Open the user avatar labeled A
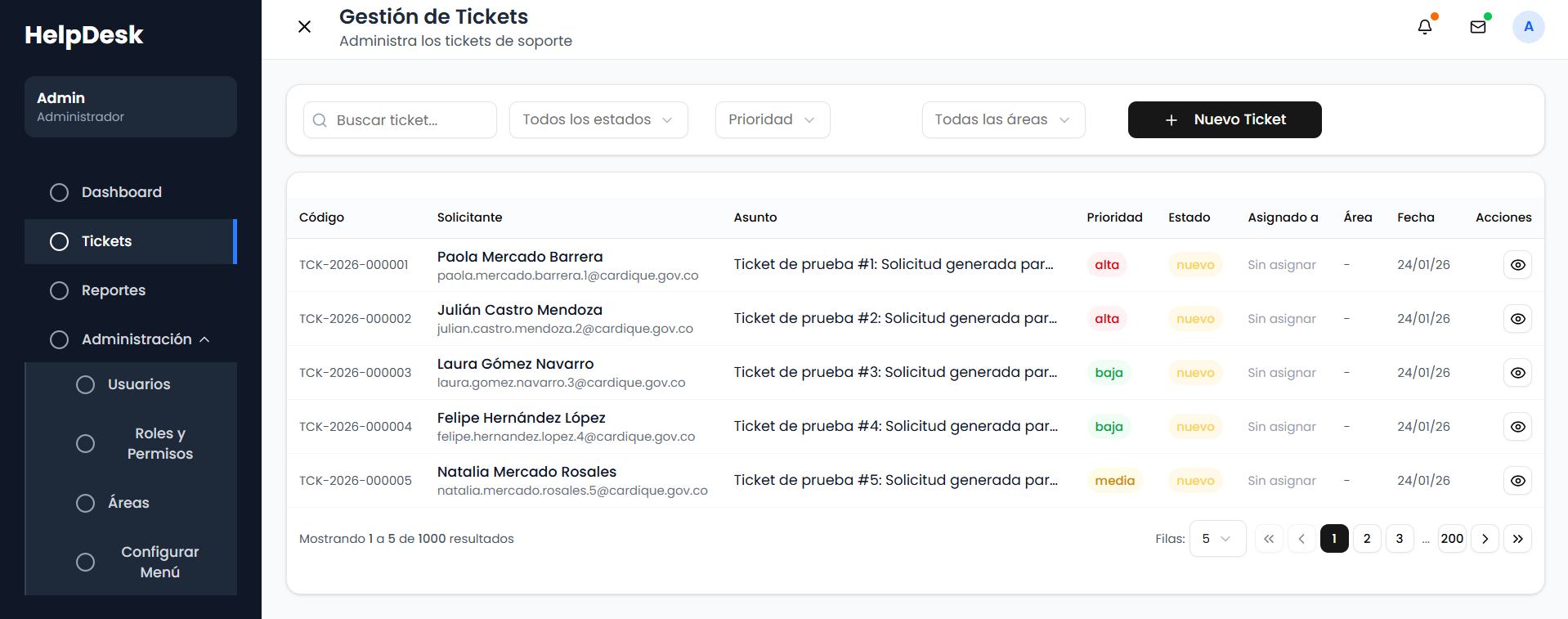The height and width of the screenshot is (619, 1568). (1528, 27)
